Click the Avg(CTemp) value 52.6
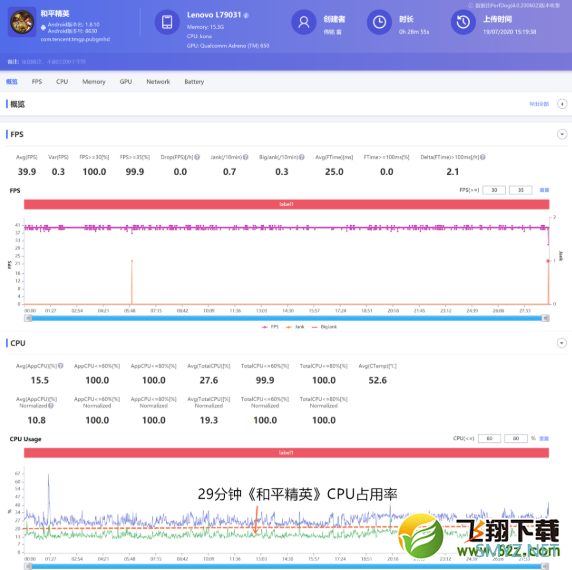 point(378,380)
